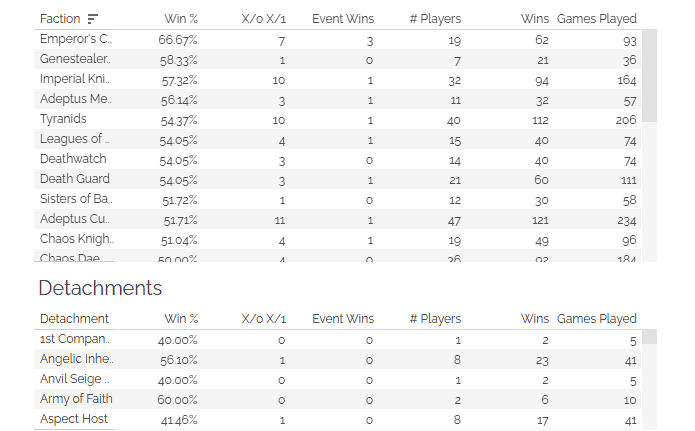695x431 pixels.
Task: Select the # Players header in Detachments
Action: pyautogui.click(x=435, y=319)
